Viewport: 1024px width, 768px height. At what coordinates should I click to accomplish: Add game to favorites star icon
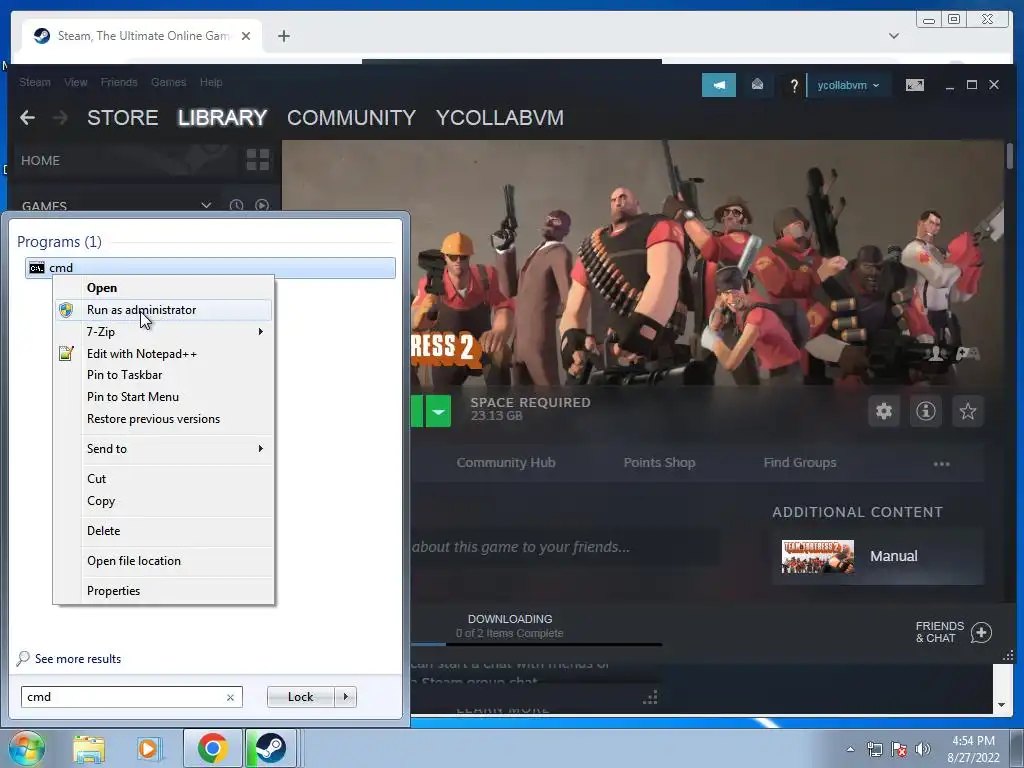click(968, 411)
